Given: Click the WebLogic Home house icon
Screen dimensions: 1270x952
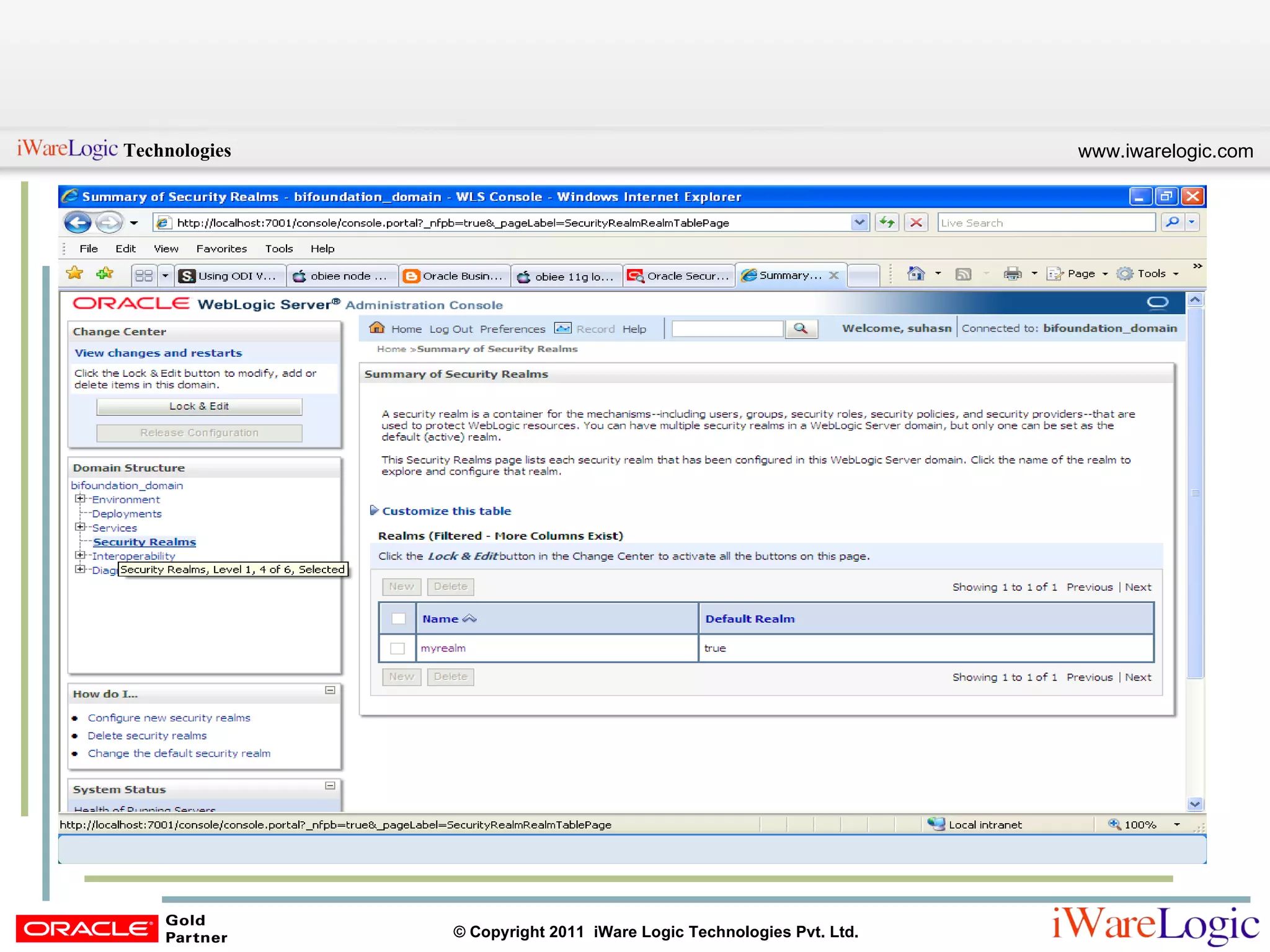Looking at the screenshot, I should point(376,328).
